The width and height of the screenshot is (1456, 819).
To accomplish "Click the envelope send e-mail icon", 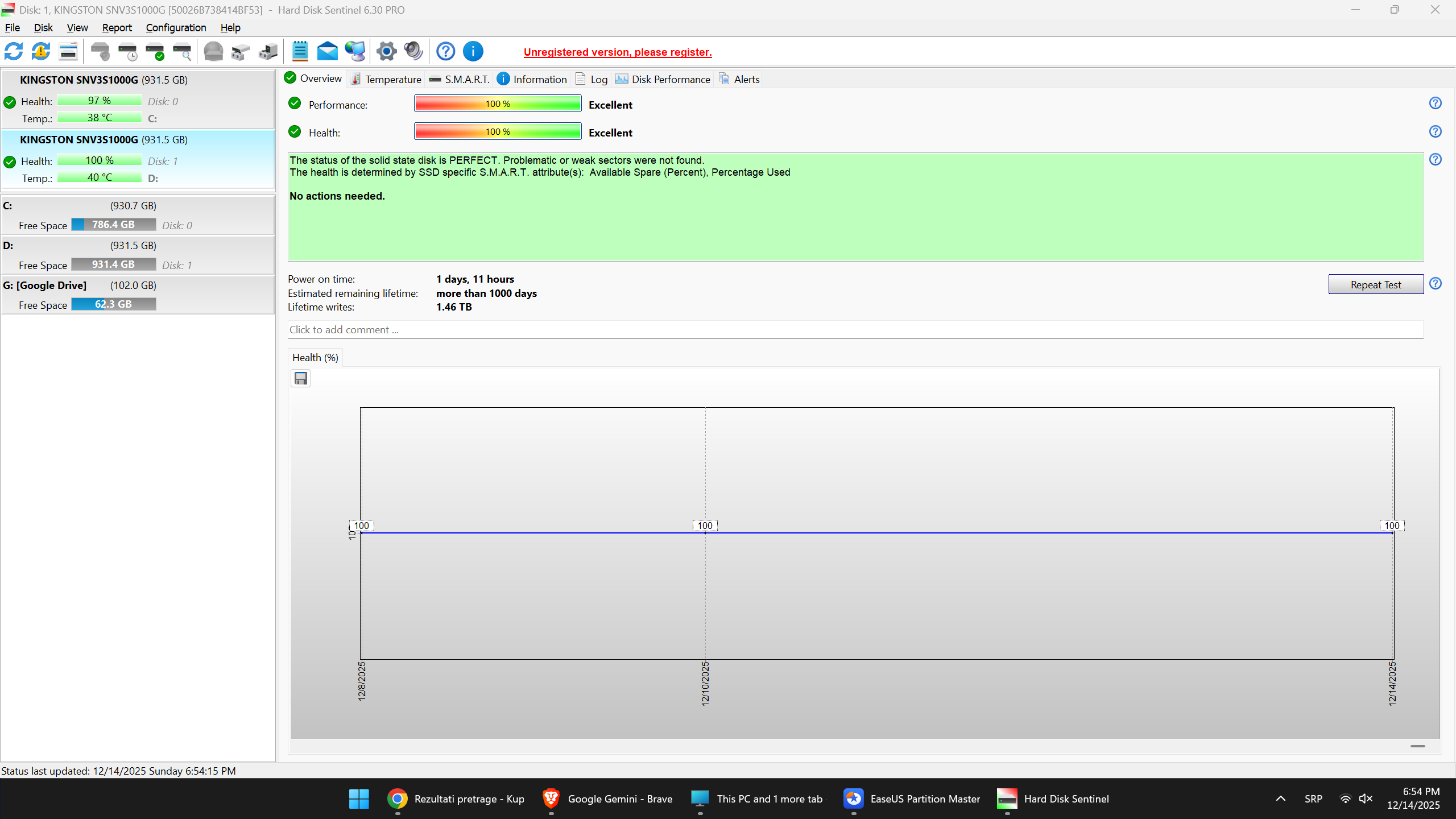I will point(327,52).
